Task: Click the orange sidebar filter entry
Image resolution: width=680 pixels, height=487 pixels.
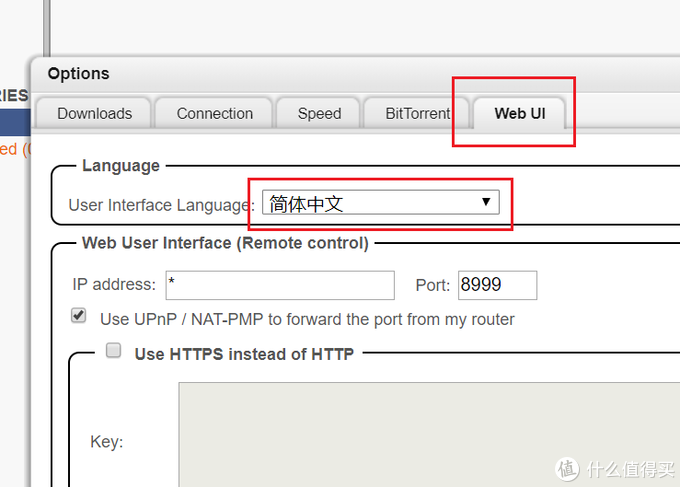Action: tap(9, 149)
